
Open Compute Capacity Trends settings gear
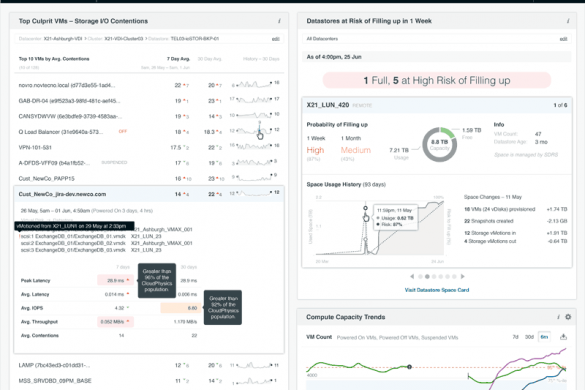point(568,317)
